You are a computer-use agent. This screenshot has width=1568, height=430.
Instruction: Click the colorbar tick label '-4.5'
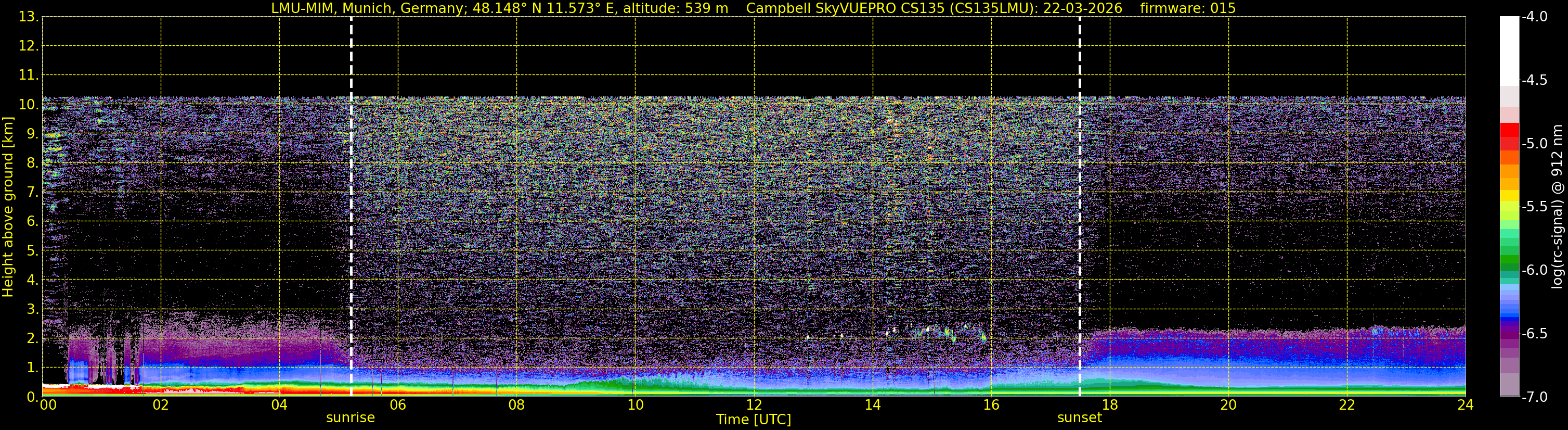pos(1535,80)
